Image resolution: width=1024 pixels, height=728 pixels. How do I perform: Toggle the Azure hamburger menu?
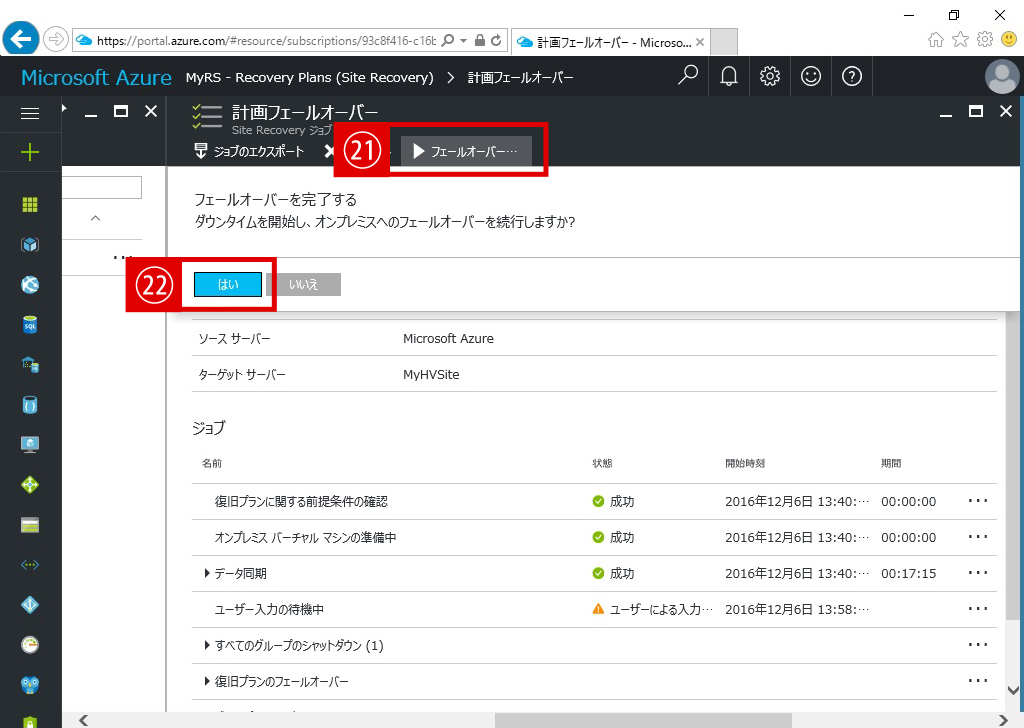30,114
